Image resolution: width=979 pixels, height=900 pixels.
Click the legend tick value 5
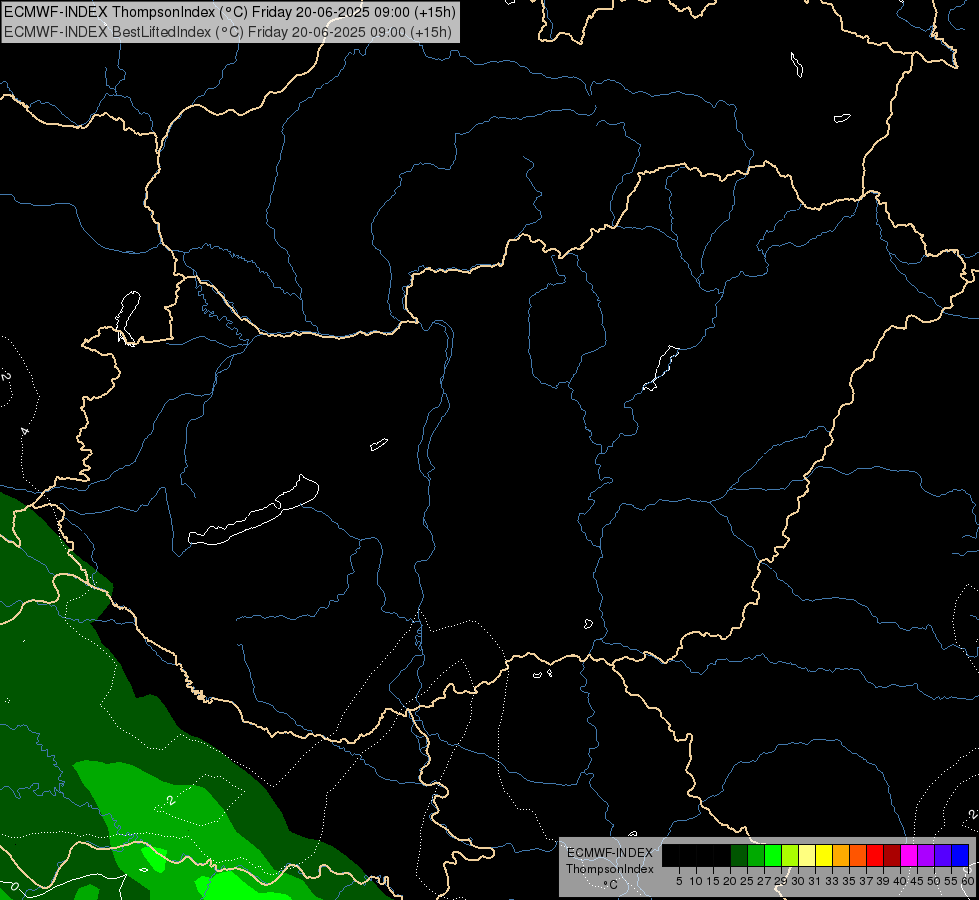click(x=679, y=881)
